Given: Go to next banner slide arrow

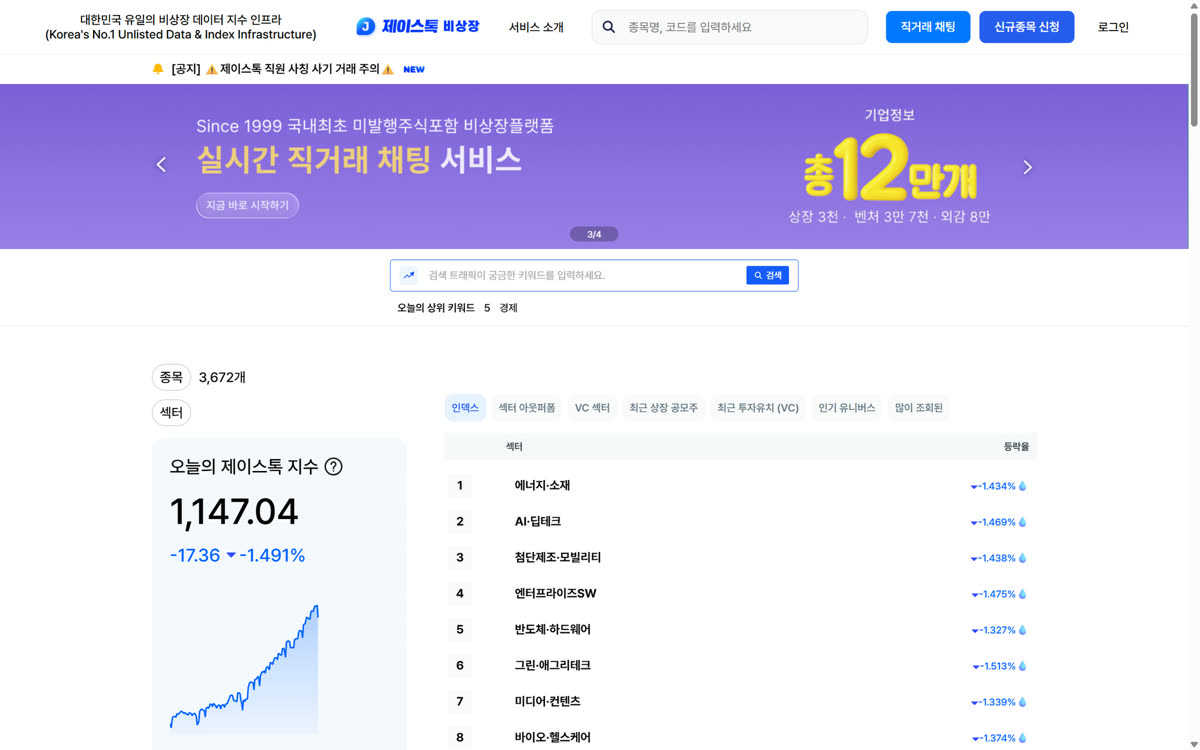Looking at the screenshot, I should coord(1027,167).
